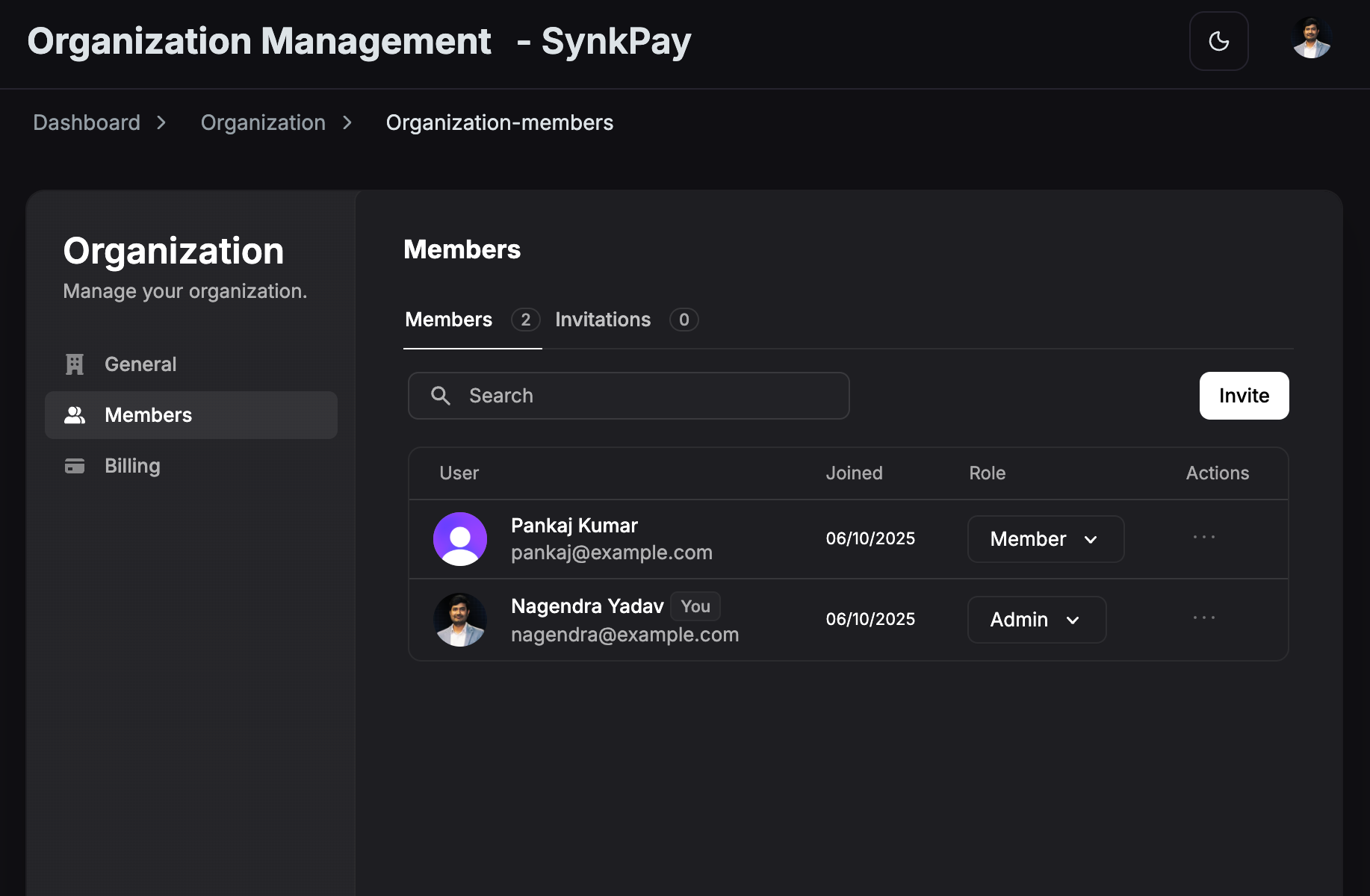Click the search magnifier icon
Image resolution: width=1370 pixels, height=896 pixels.
click(441, 396)
